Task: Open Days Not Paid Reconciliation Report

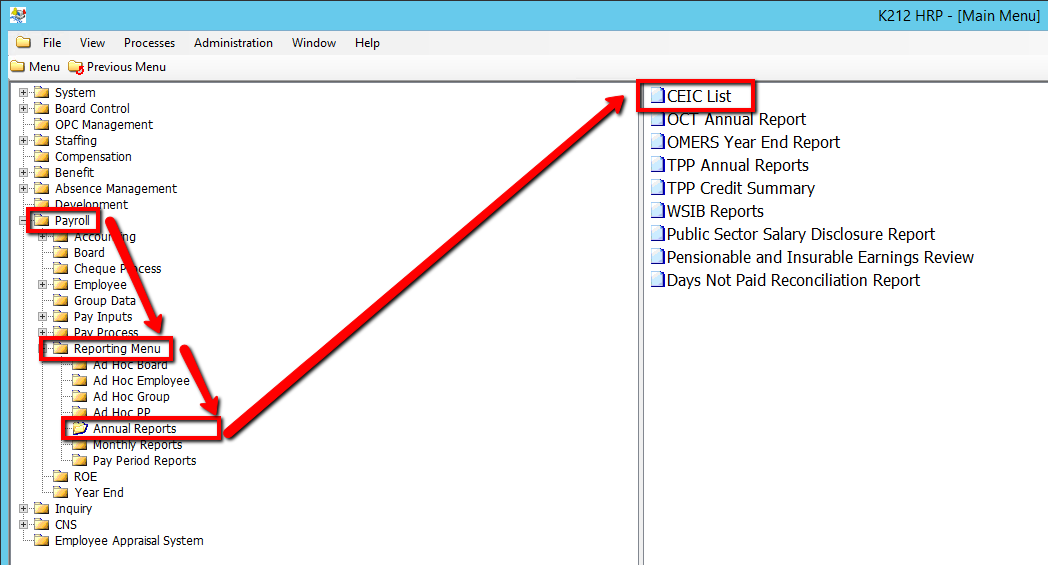Action: (793, 280)
